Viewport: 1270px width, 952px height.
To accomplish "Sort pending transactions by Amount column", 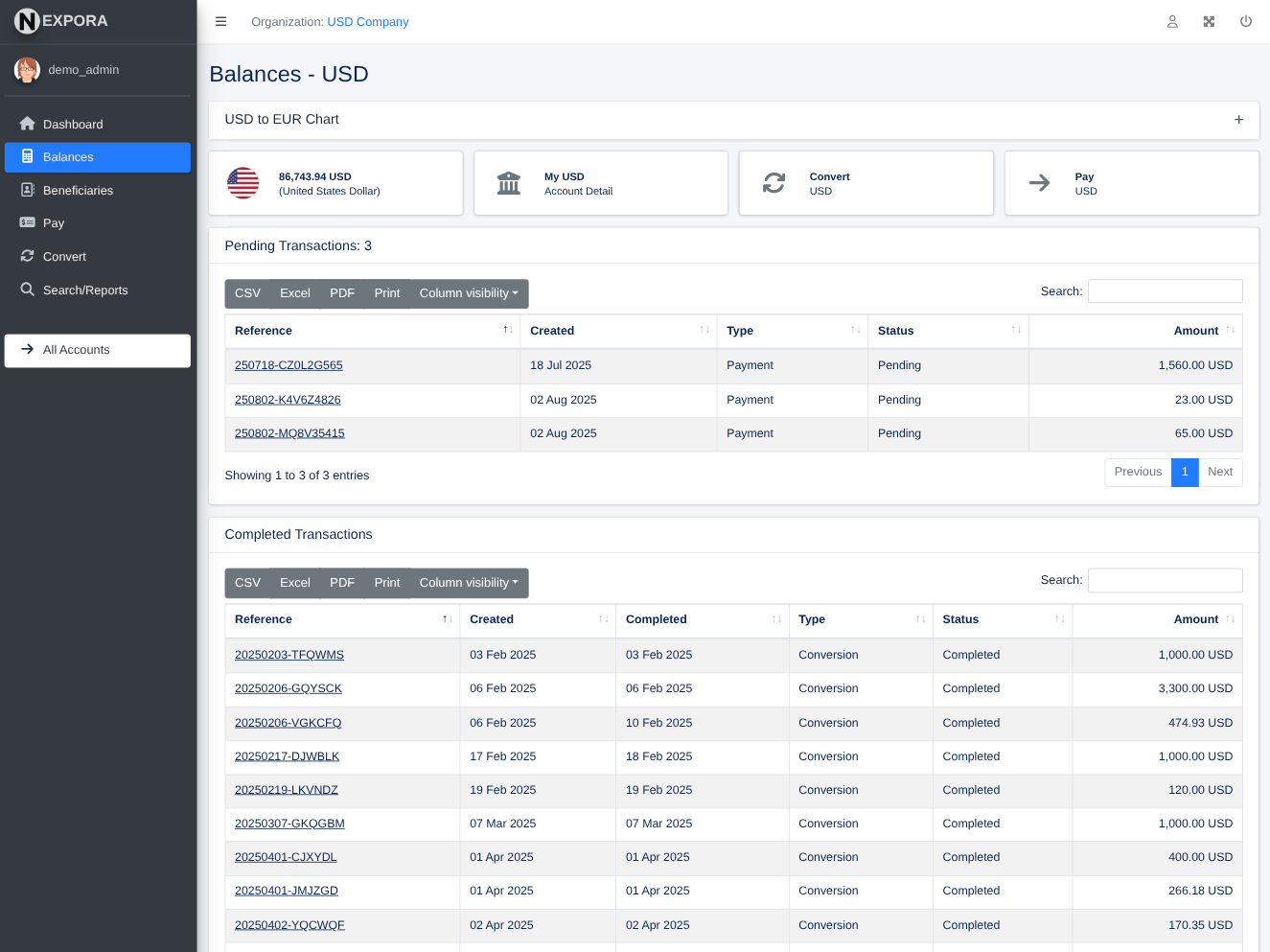I will (1196, 331).
